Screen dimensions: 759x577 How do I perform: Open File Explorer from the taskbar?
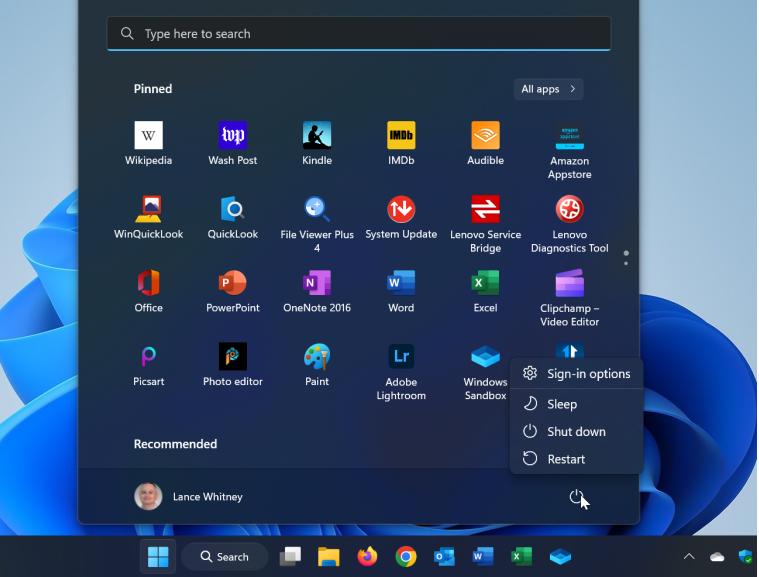point(329,557)
